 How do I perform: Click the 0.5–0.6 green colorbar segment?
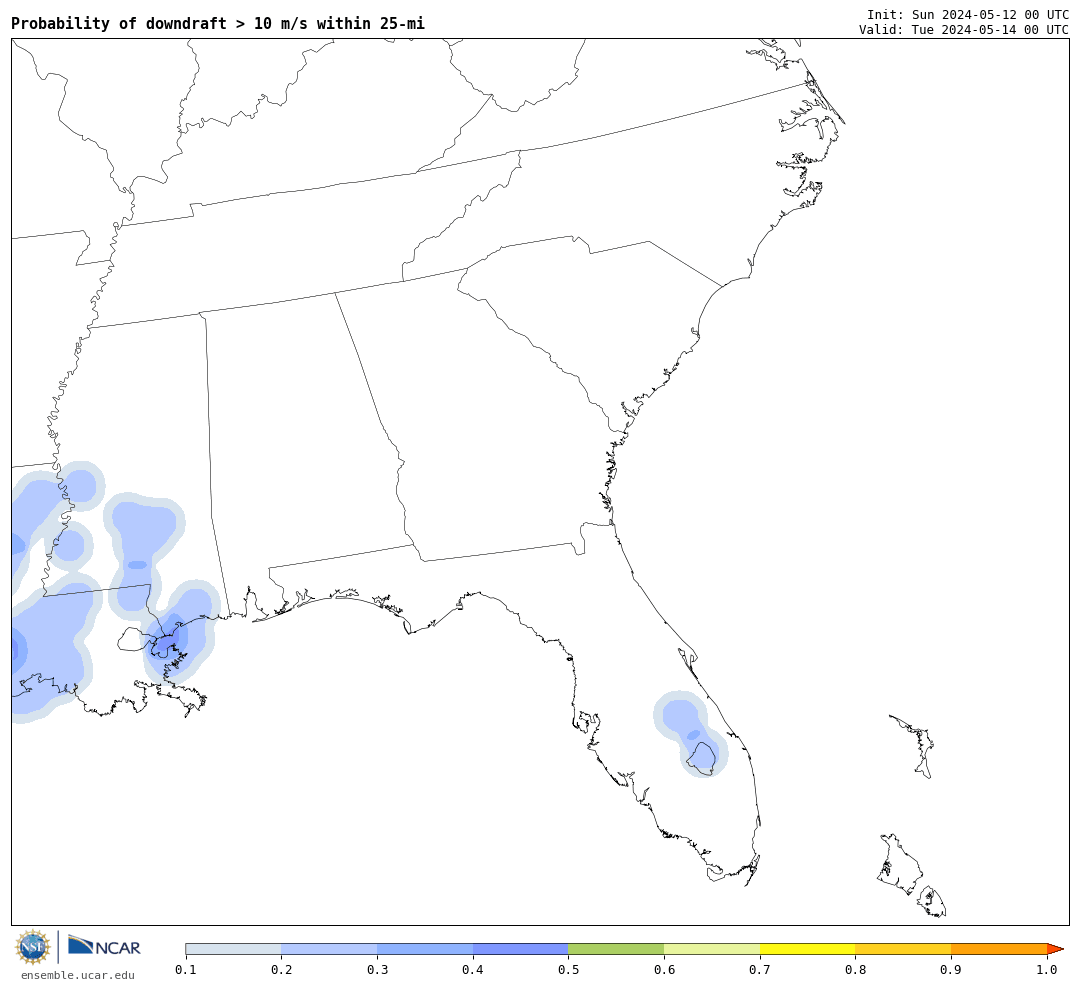tap(616, 949)
